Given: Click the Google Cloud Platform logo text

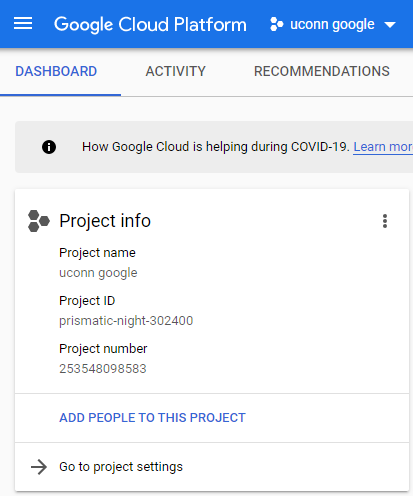Looking at the screenshot, I should (150, 25).
